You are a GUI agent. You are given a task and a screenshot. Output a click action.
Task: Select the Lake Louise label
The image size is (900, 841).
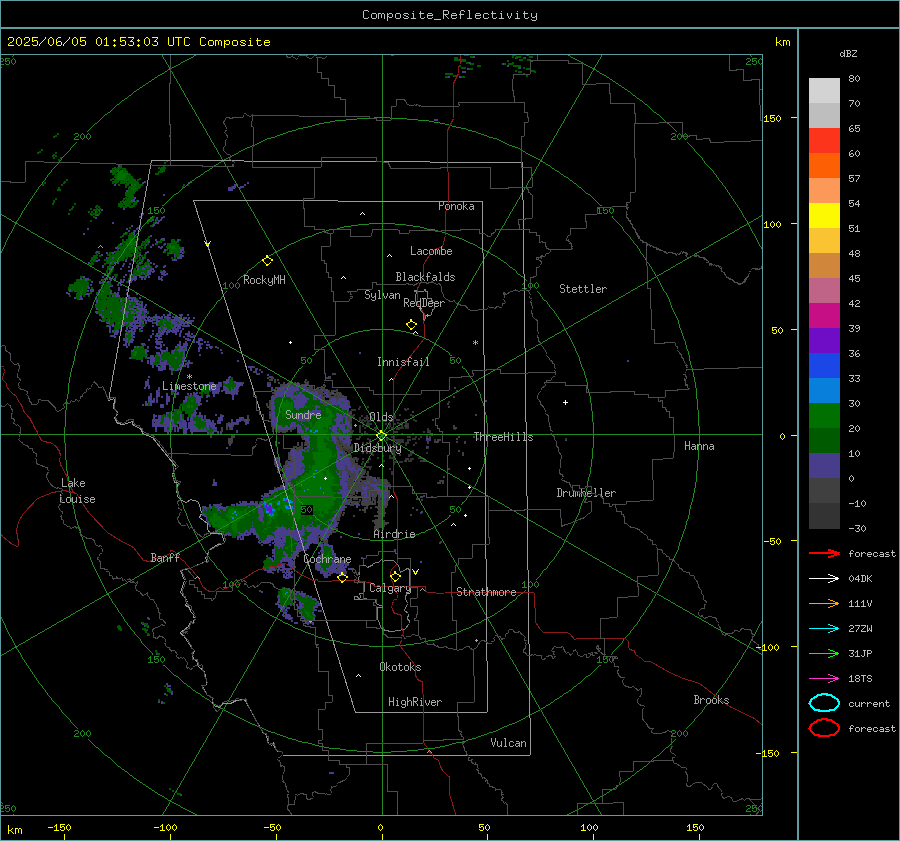point(77,491)
